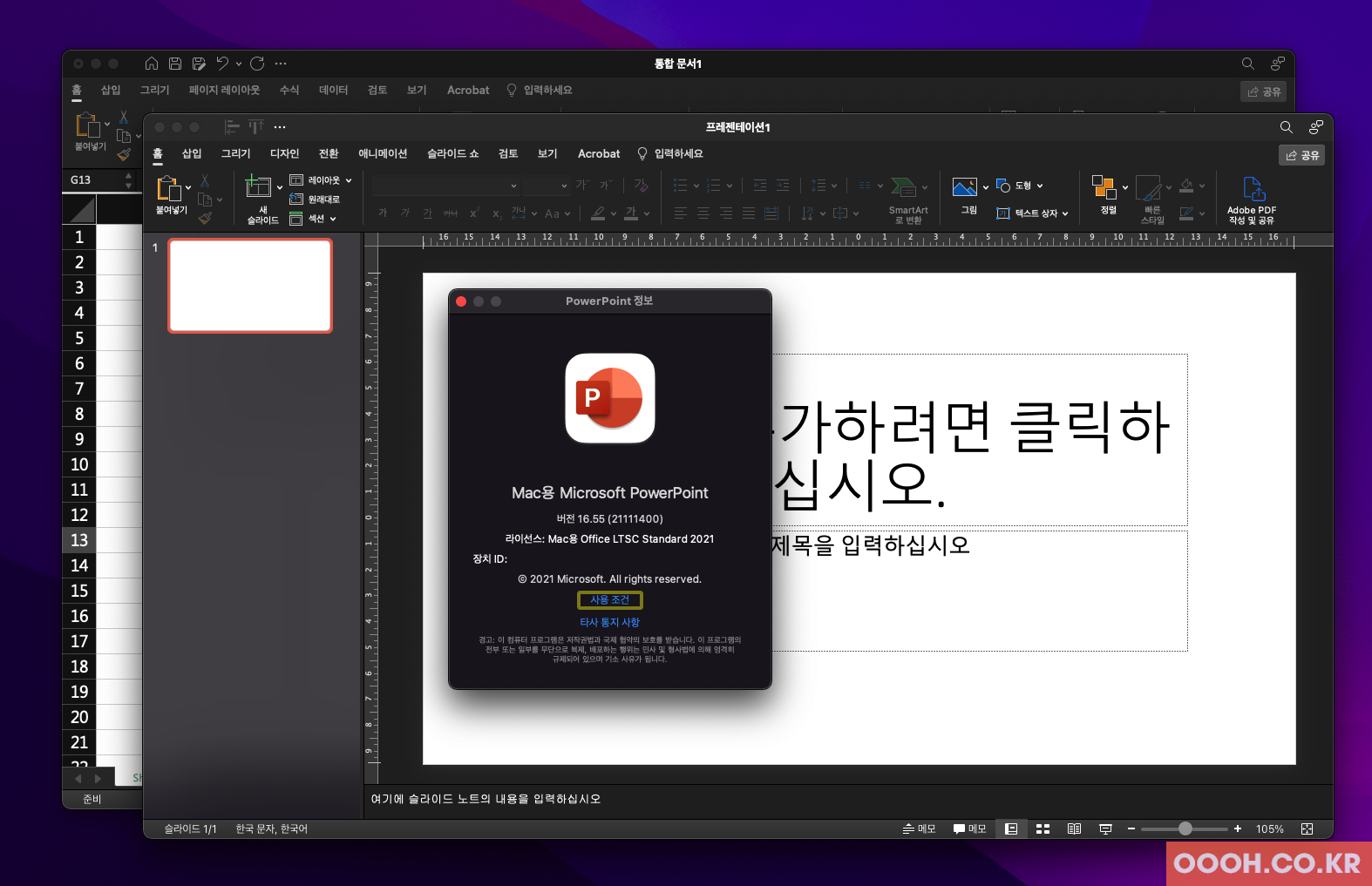Click 입력하세요 tell-me box in PowerPoint

(x=669, y=153)
